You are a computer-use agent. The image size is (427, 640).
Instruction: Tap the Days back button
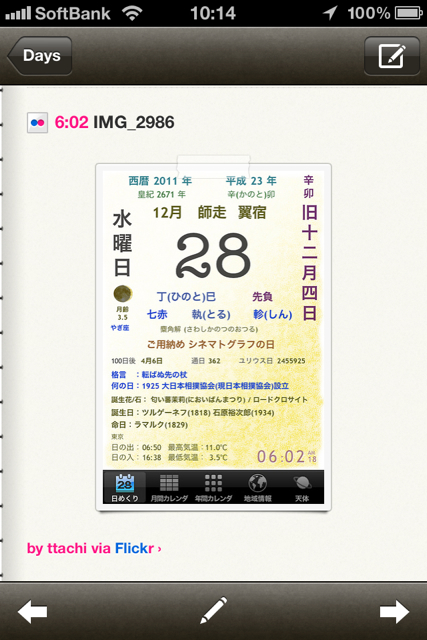pos(40,56)
